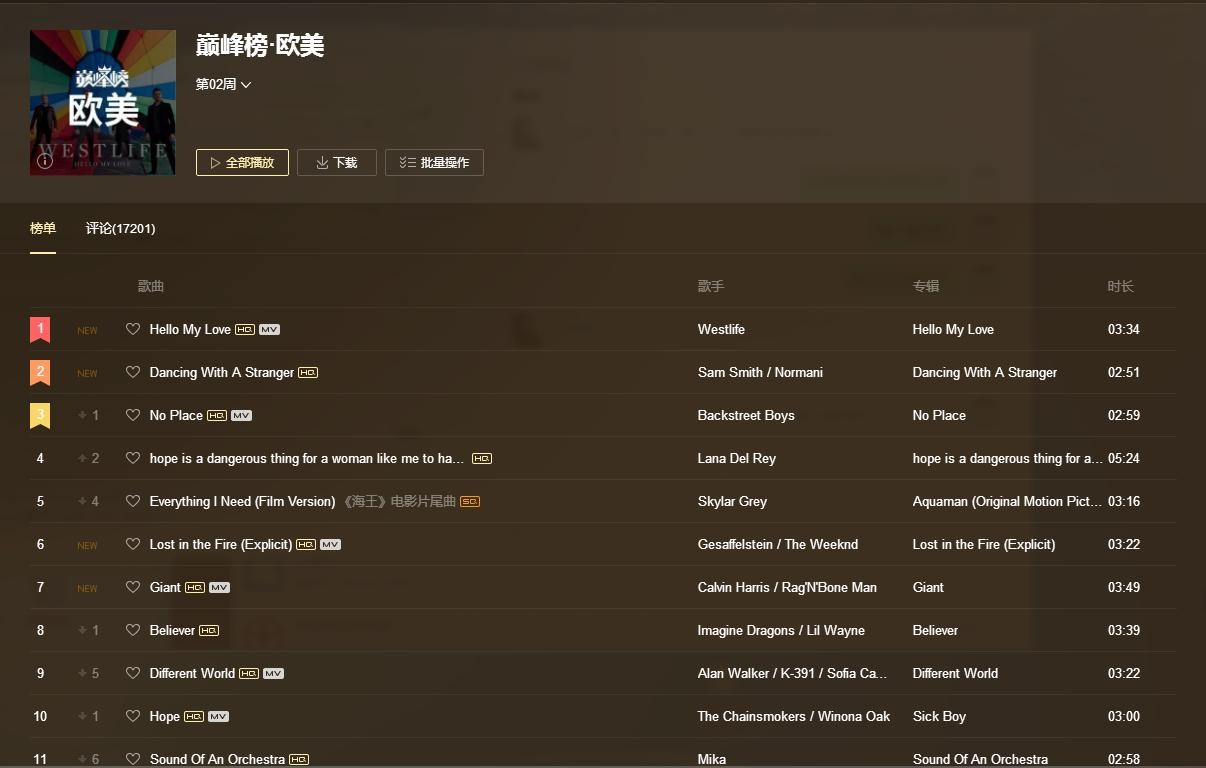The width and height of the screenshot is (1206, 768).
Task: Open the Sick Boy album link
Action: click(x=939, y=717)
